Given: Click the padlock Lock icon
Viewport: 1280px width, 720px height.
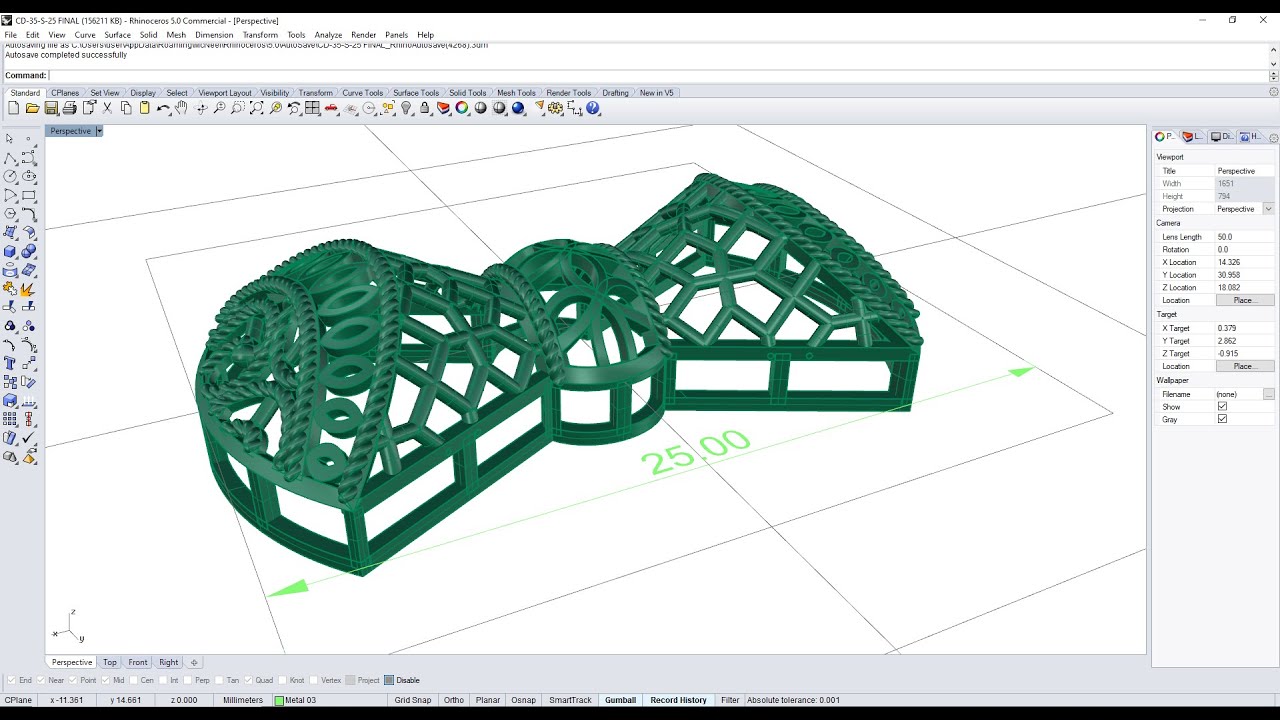Looking at the screenshot, I should coord(425,108).
